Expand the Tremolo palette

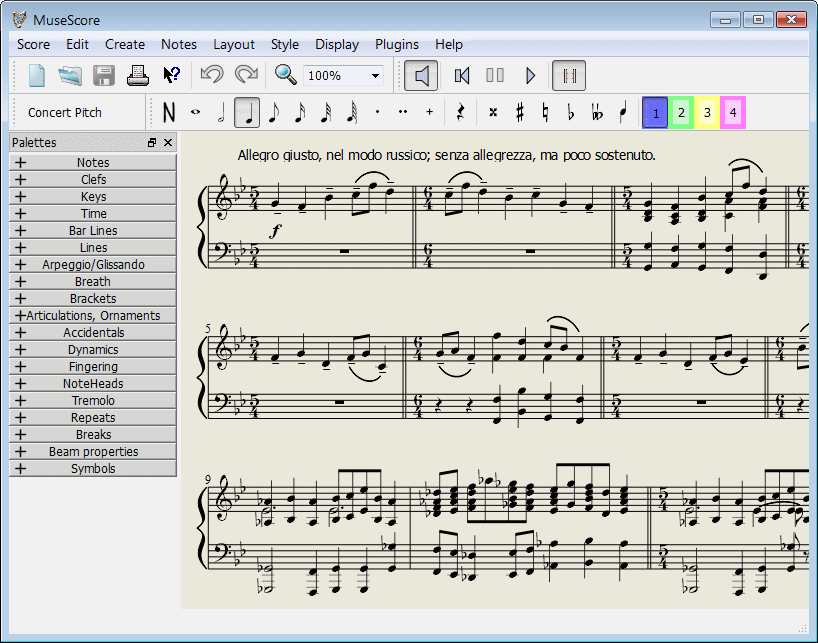pos(93,401)
